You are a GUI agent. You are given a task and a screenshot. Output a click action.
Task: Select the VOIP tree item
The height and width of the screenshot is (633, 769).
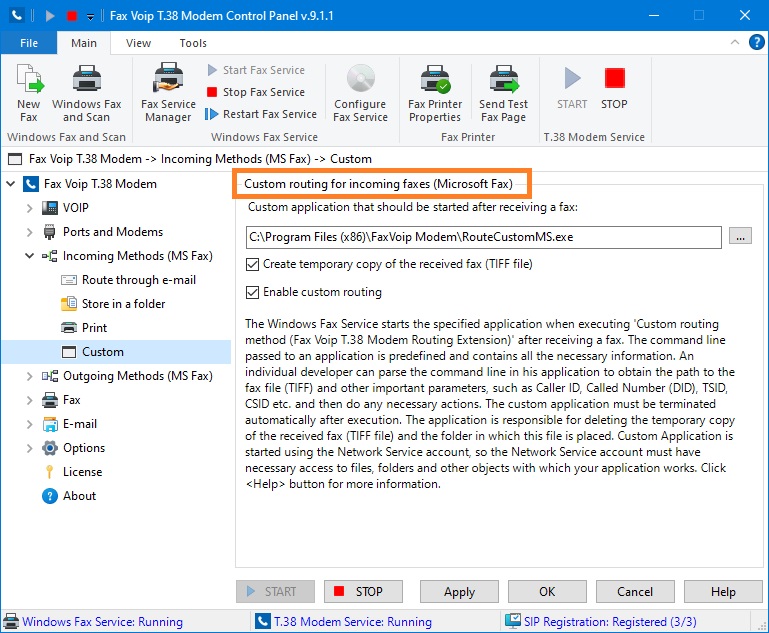point(65,208)
